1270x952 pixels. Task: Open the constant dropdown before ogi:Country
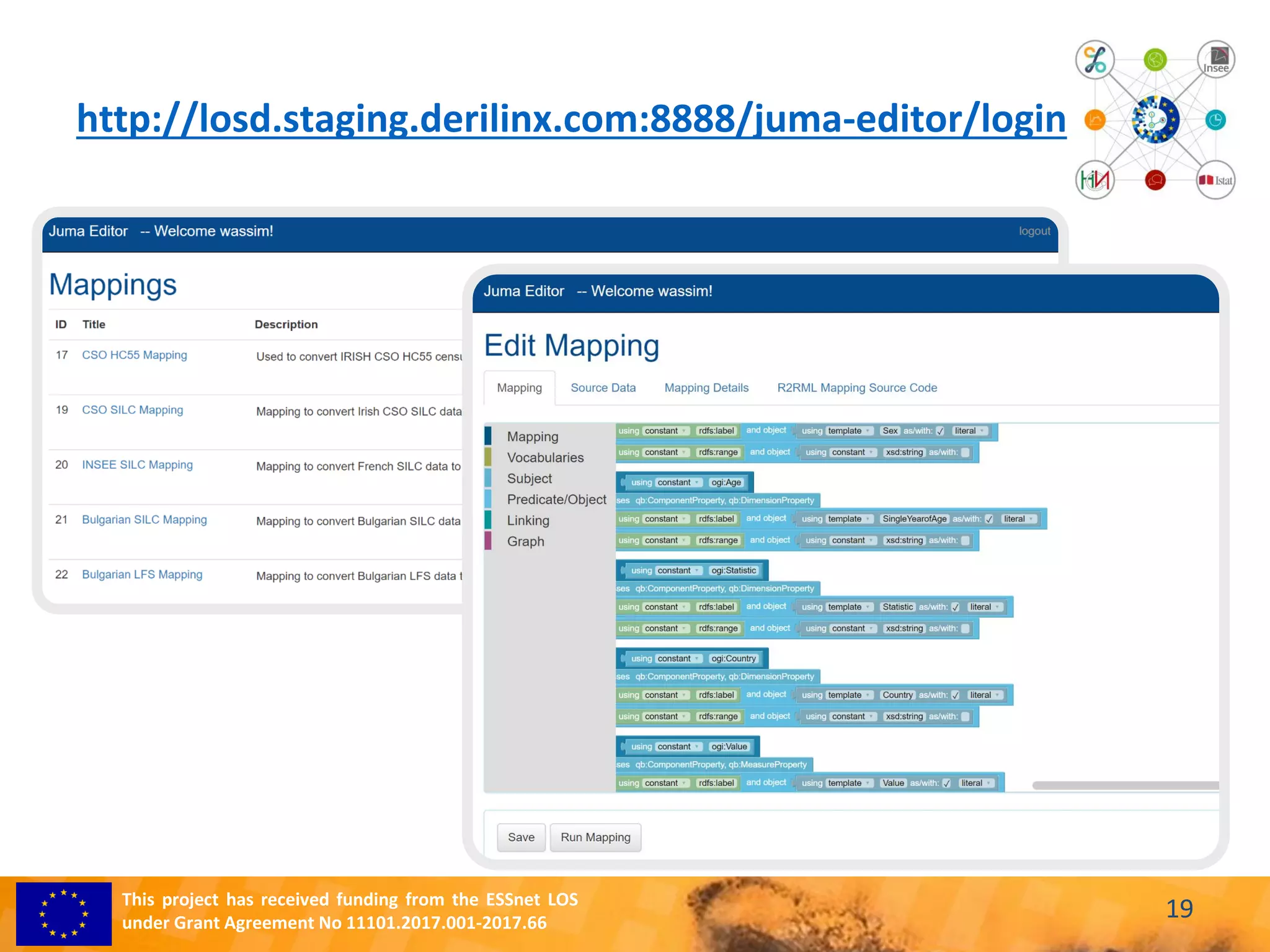coord(679,659)
